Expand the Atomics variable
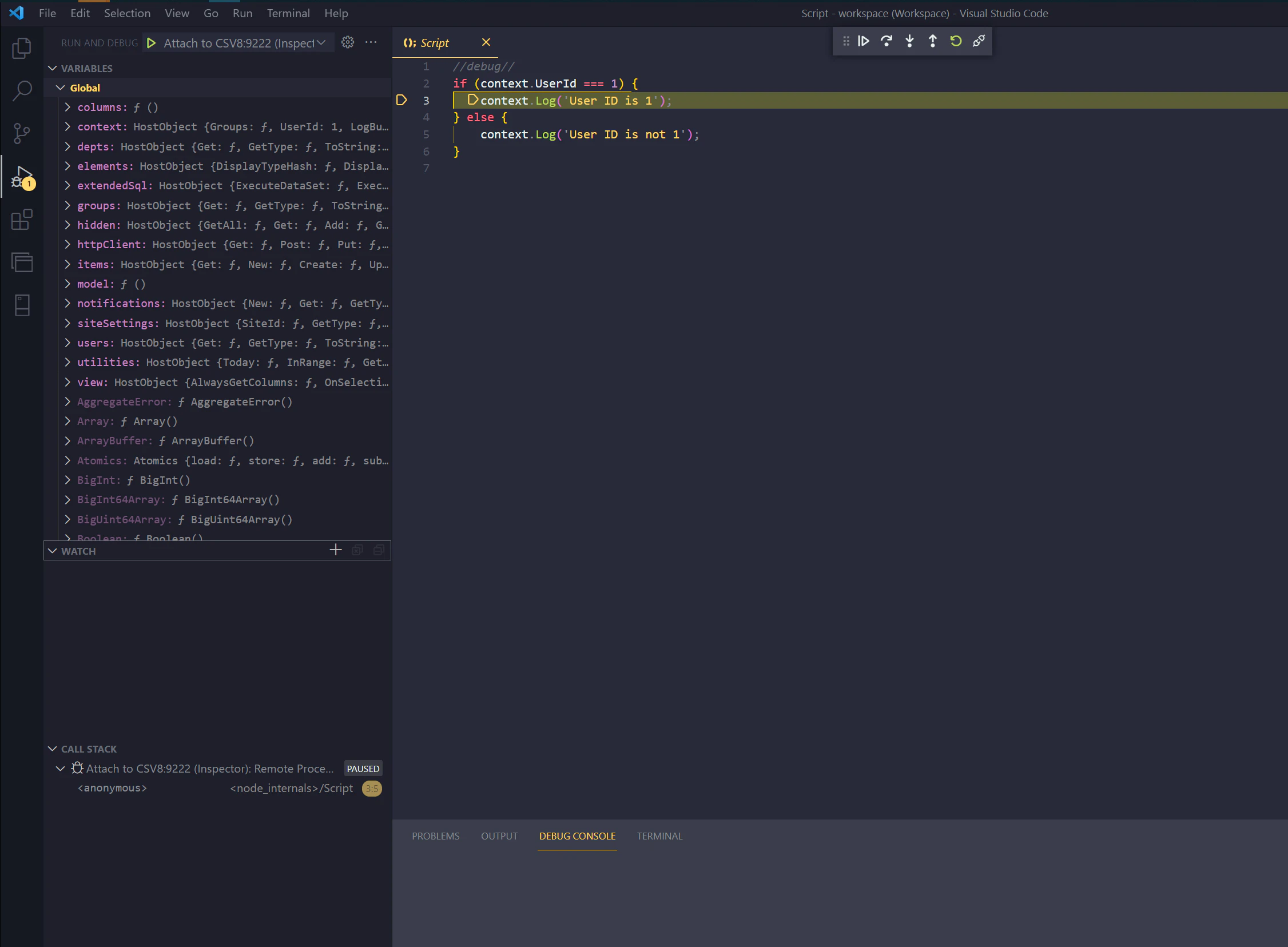This screenshot has height=947, width=1288. tap(67, 460)
